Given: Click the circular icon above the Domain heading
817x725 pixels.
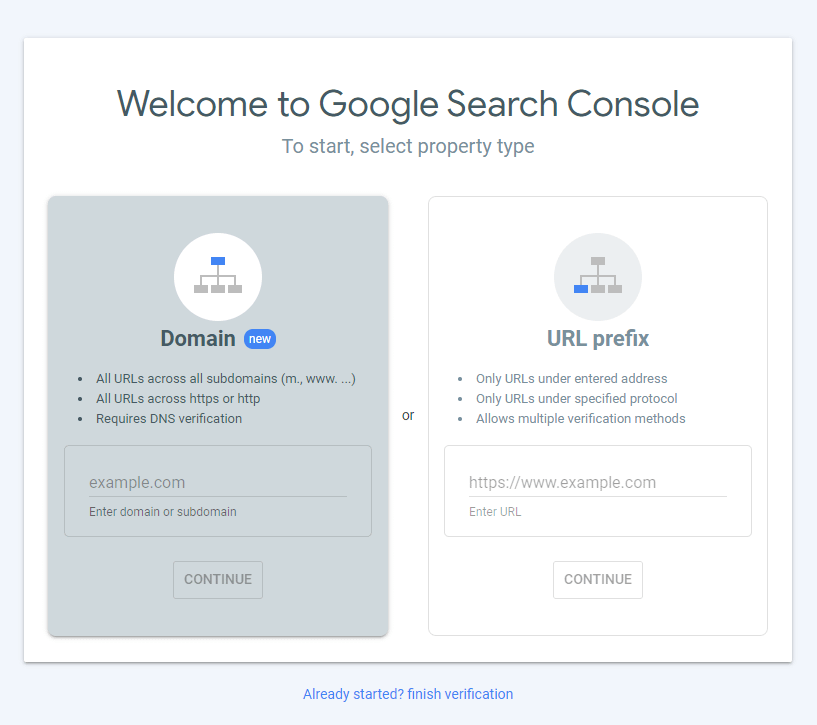Looking at the screenshot, I should (x=218, y=276).
